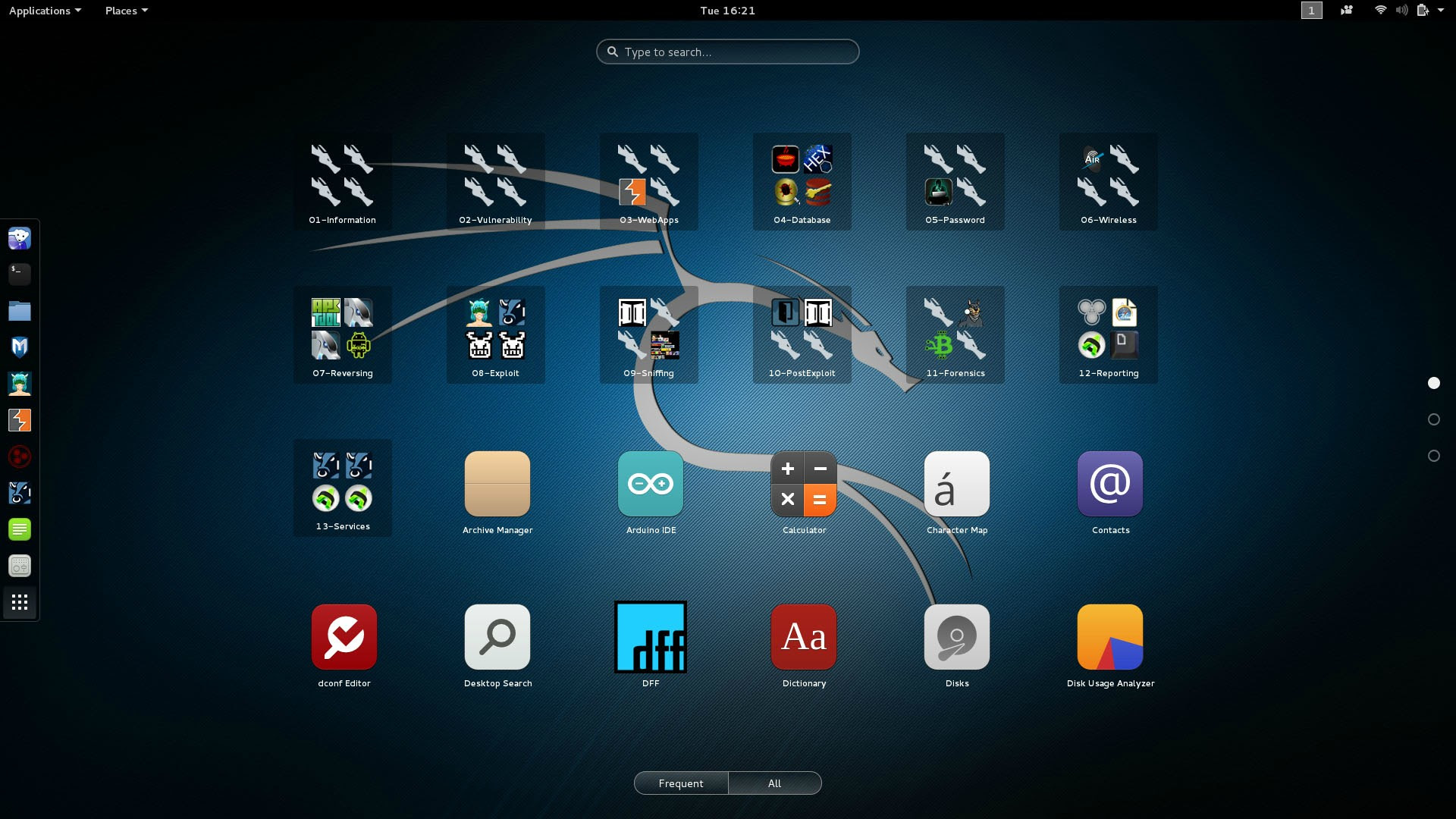Switch to the All tab

(x=774, y=783)
